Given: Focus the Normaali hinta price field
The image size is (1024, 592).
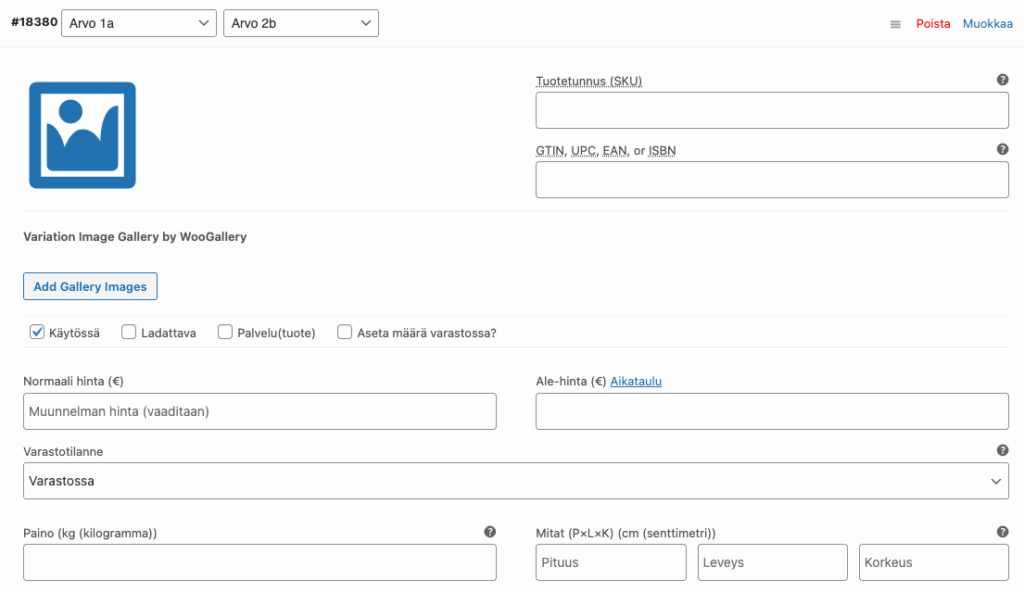Looking at the screenshot, I should tap(260, 411).
